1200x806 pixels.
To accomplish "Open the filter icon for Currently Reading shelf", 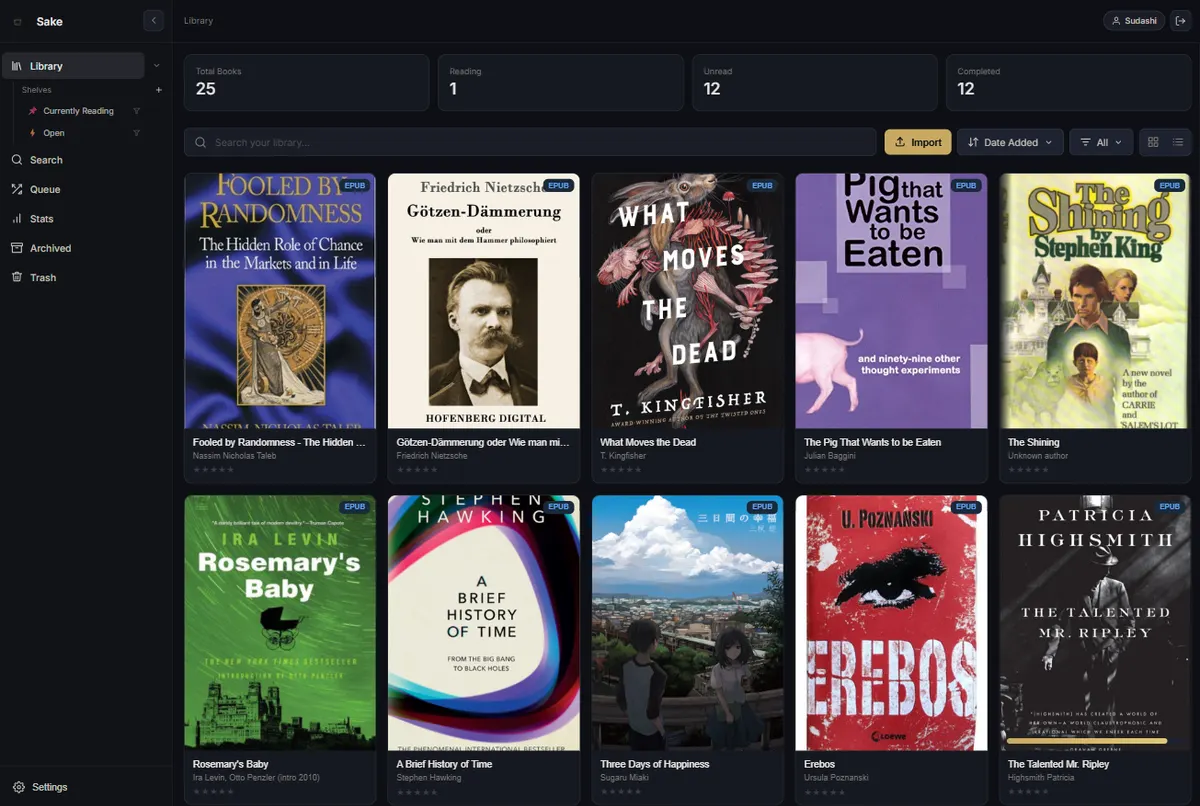I will pos(137,111).
